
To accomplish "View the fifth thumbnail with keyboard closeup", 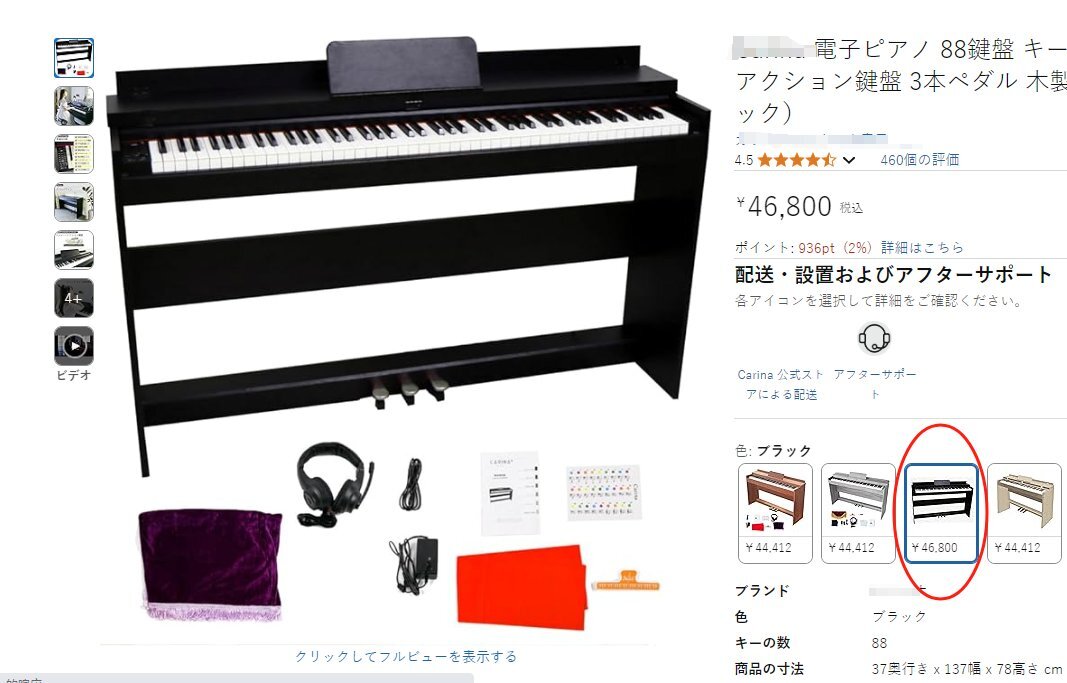I will tap(73, 250).
